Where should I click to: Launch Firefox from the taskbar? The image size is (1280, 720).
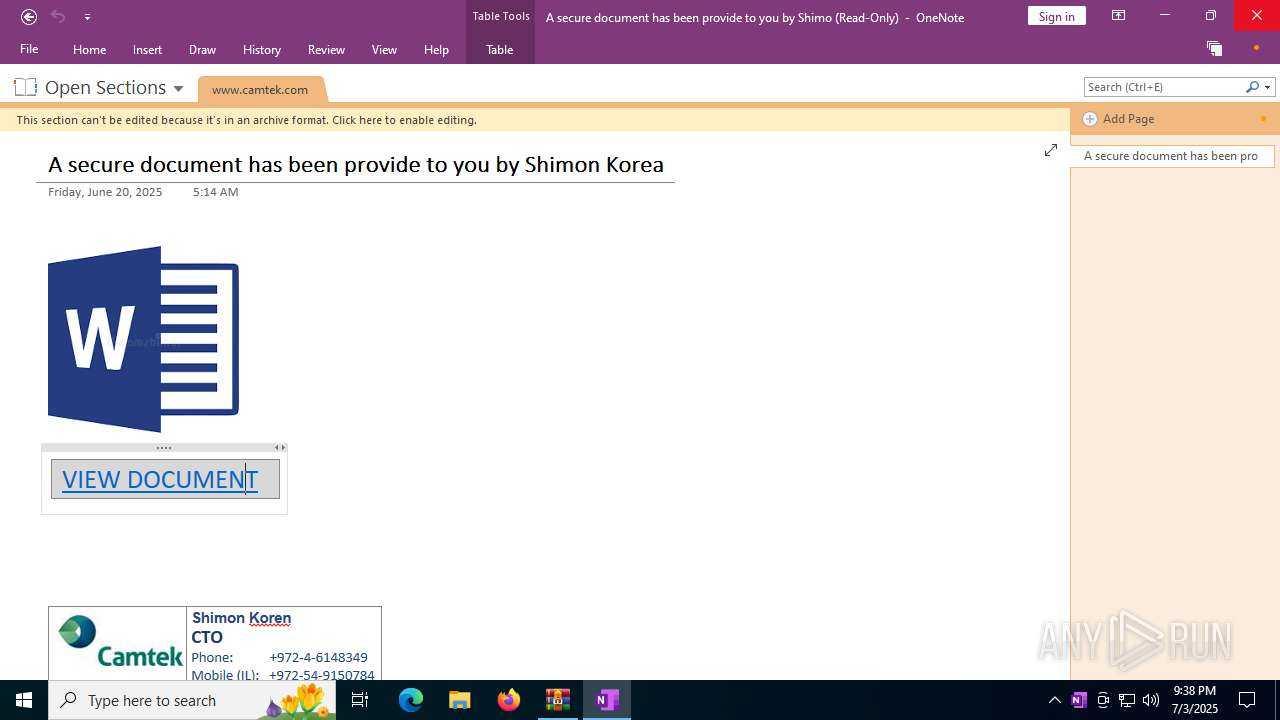(x=509, y=700)
